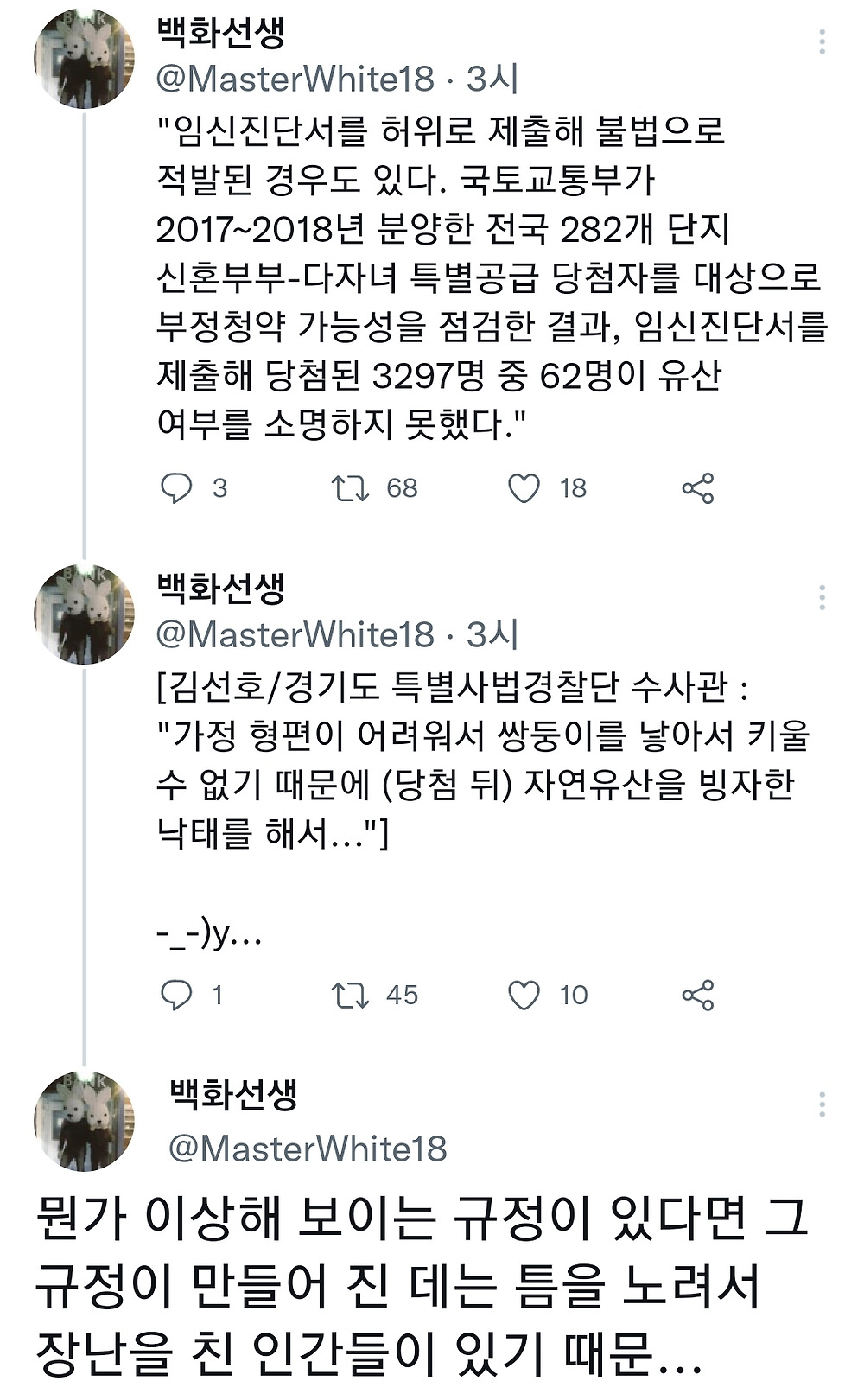864x1400 pixels.
Task: Reply to the first tweet about 임신진단서
Action: point(177,488)
